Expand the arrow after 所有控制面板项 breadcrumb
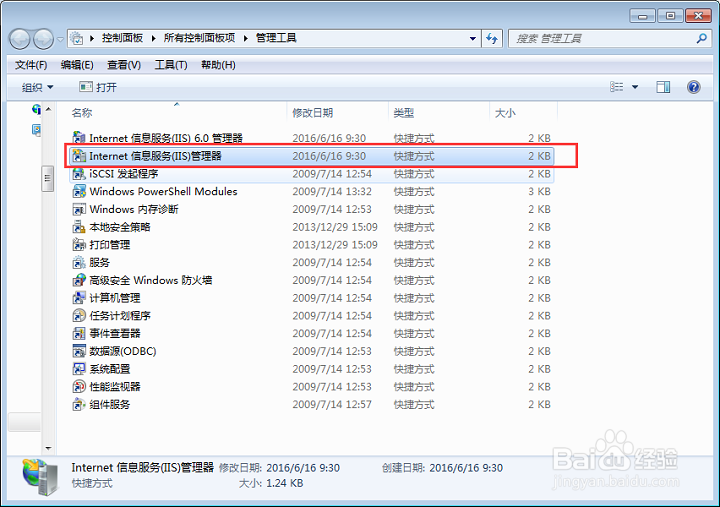 [246, 38]
